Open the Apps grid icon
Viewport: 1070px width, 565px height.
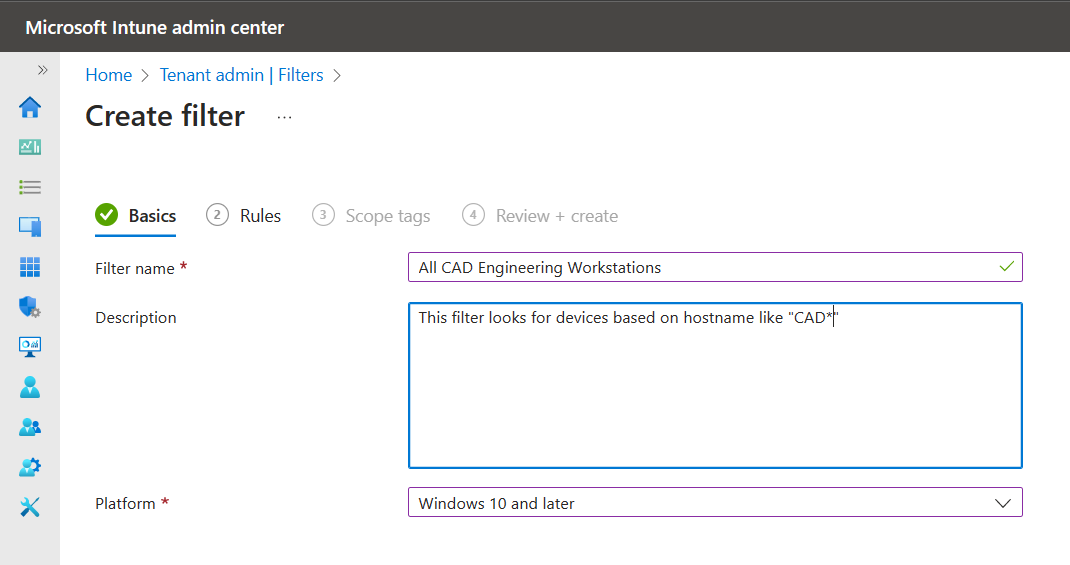click(30, 267)
